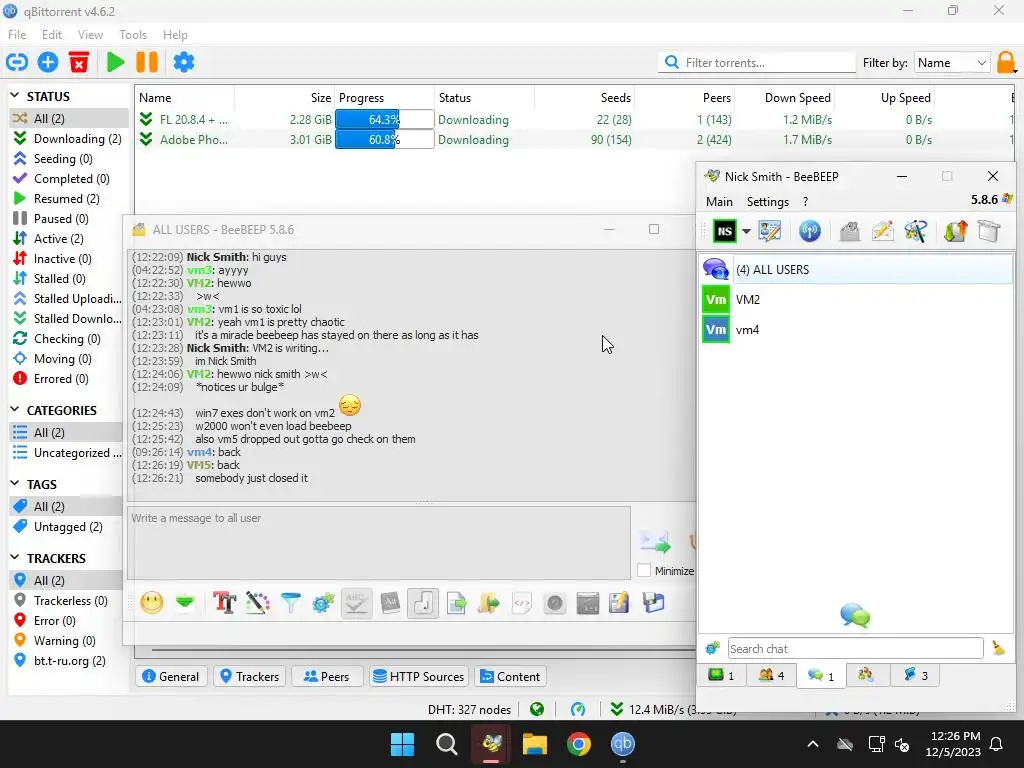
Task: Edit your profile via vCard pencil icon
Action: (769, 231)
